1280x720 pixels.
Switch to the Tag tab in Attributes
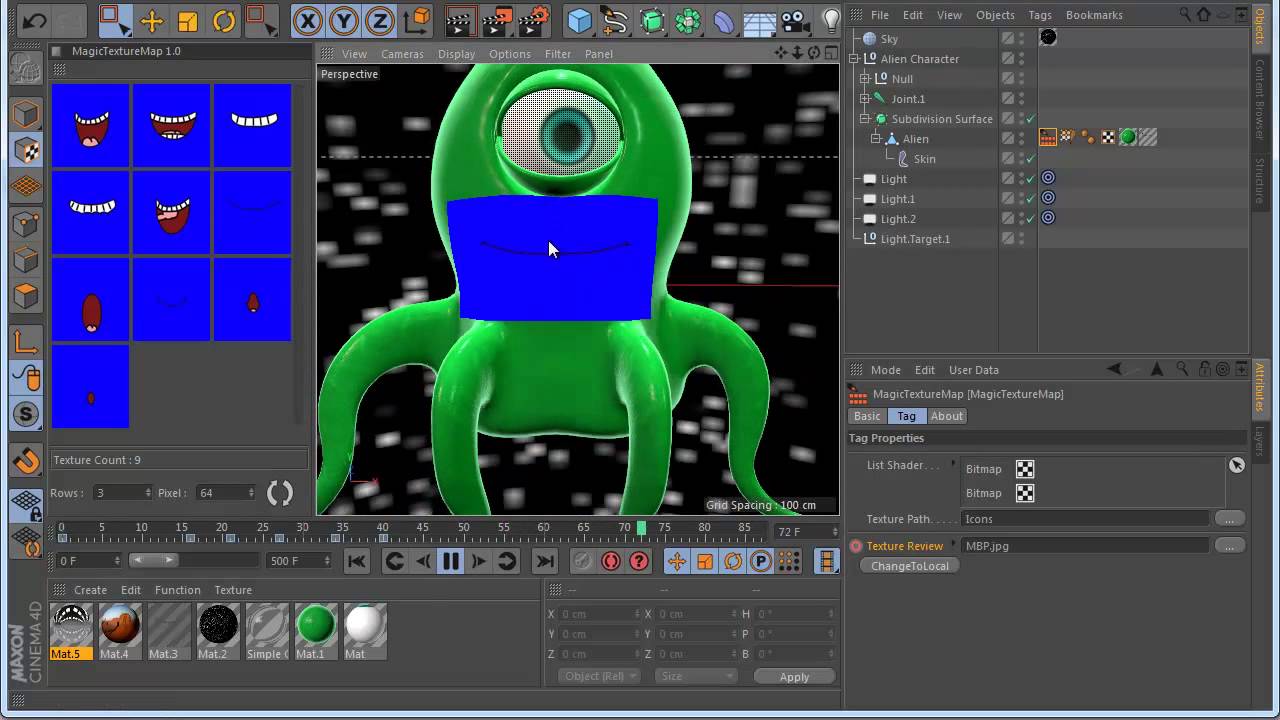(x=906, y=416)
